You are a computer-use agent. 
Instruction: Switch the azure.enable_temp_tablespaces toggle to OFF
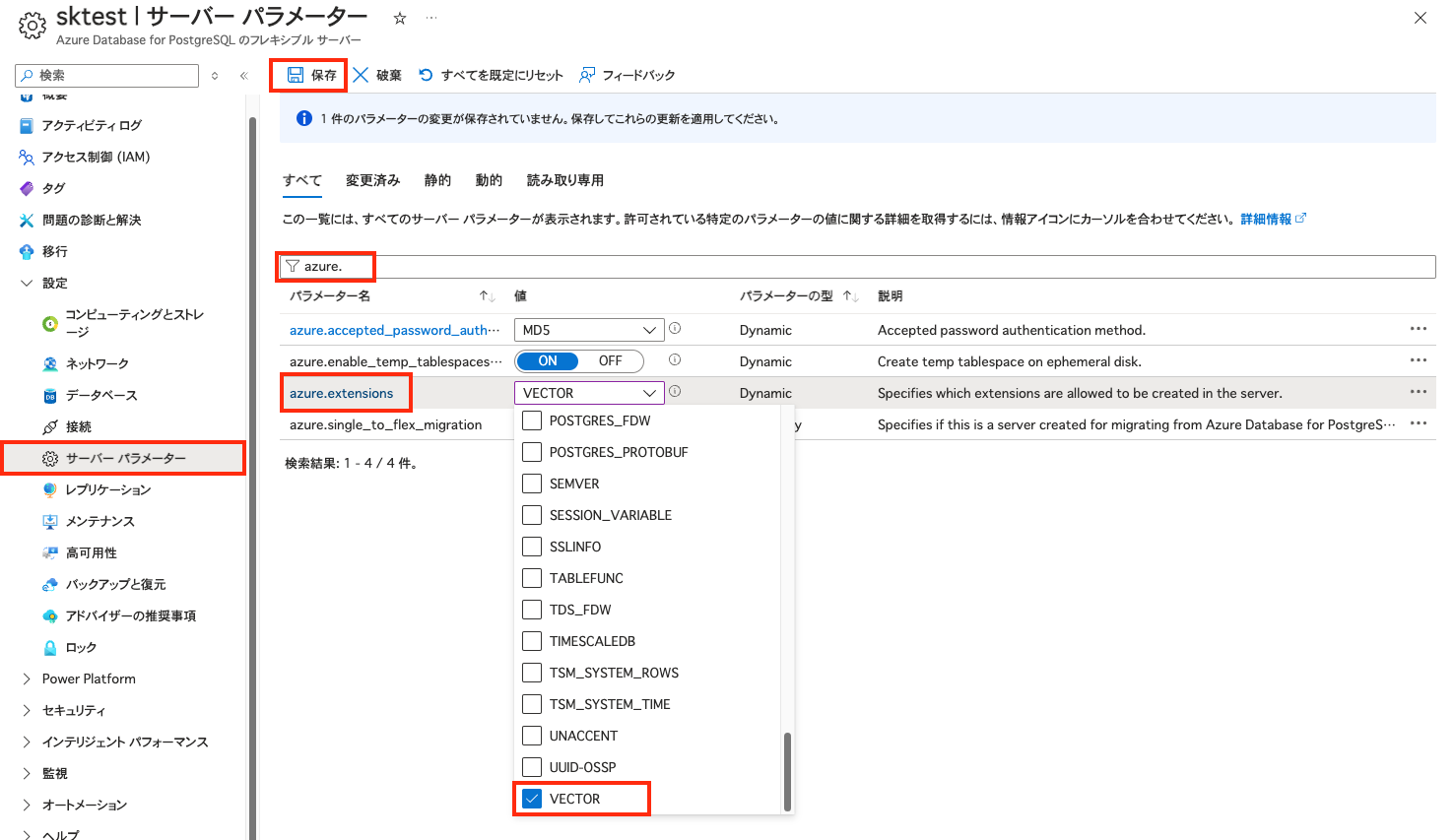[612, 360]
